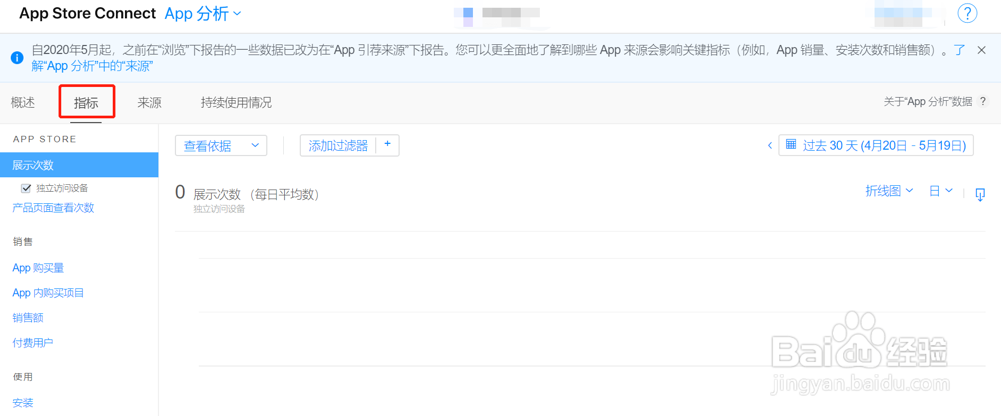
Task: Click 关于"App 分析"数据 text link
Action: [x=928, y=101]
